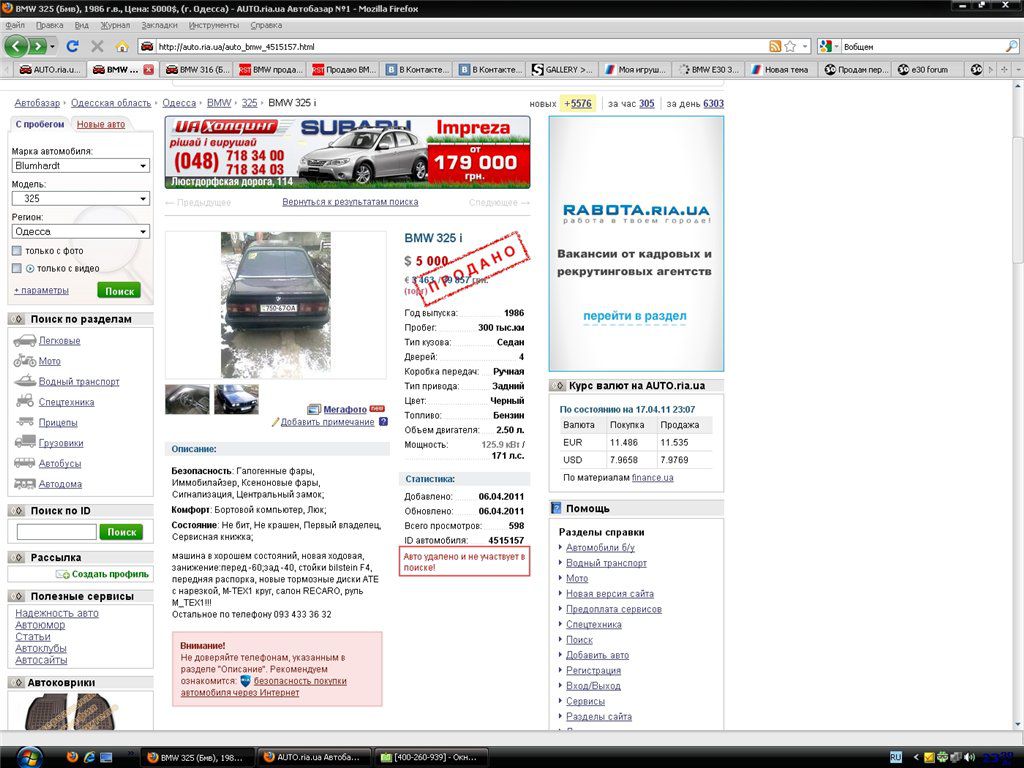The height and width of the screenshot is (768, 1024).
Task: Open the Файл menu
Action: 15,25
